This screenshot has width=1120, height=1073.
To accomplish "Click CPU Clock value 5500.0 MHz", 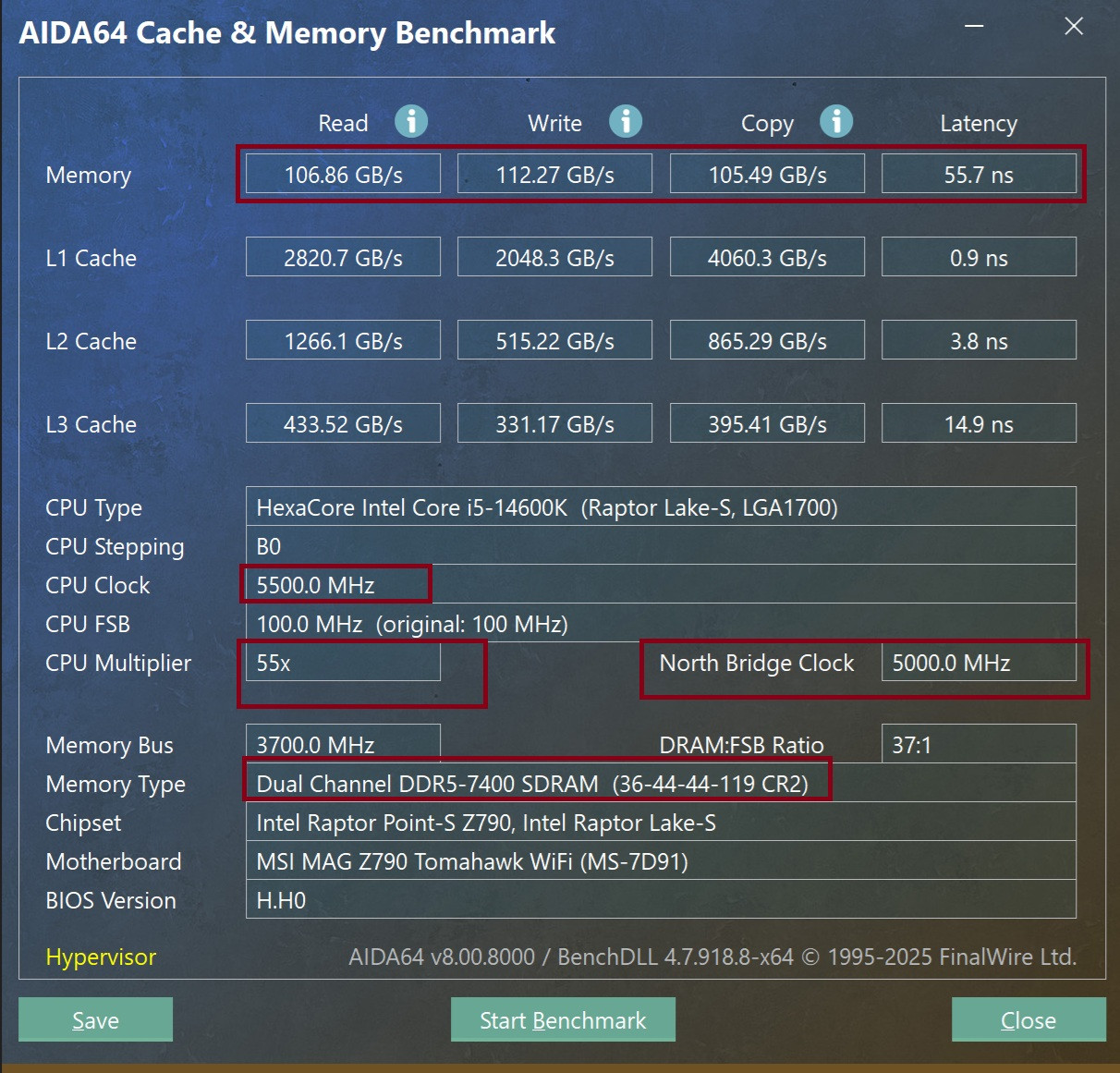I will click(x=661, y=584).
